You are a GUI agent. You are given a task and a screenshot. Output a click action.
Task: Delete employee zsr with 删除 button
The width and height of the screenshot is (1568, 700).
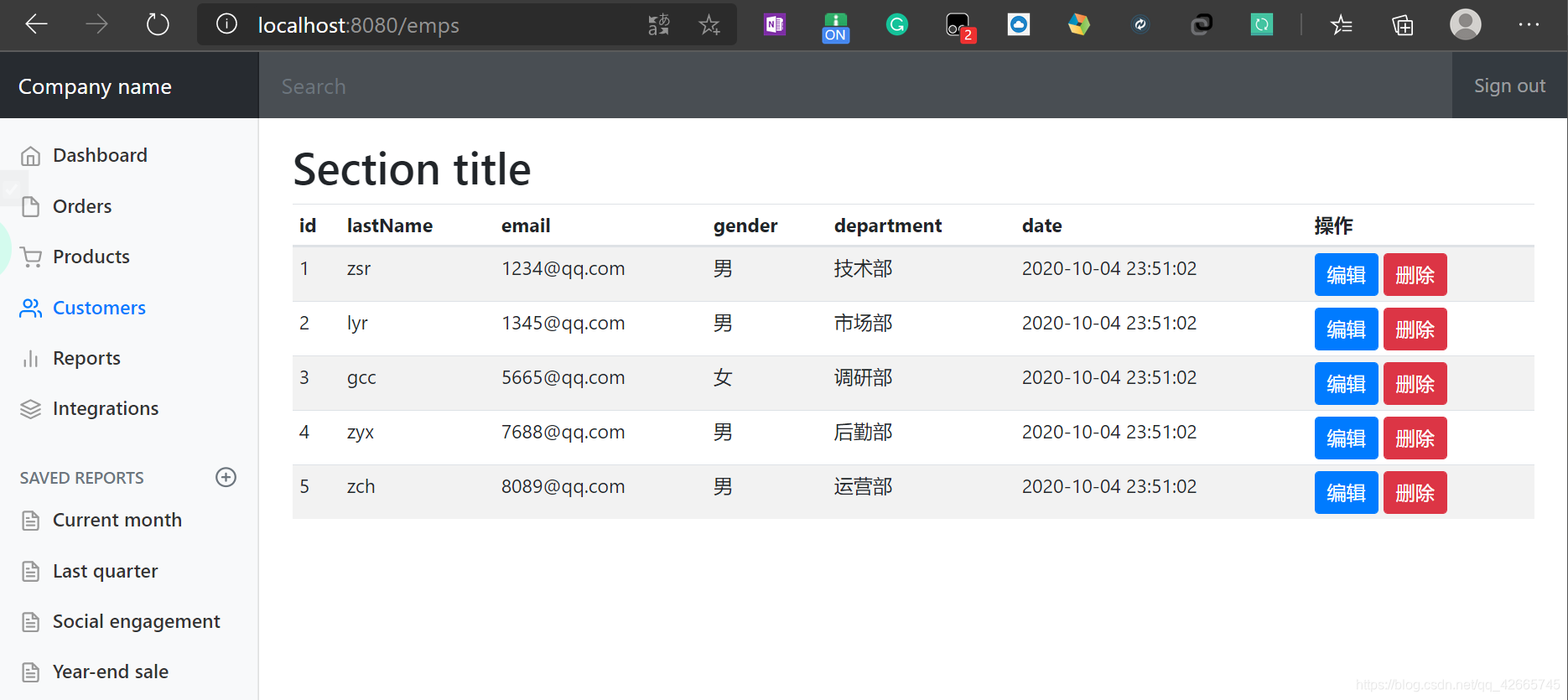point(1415,274)
